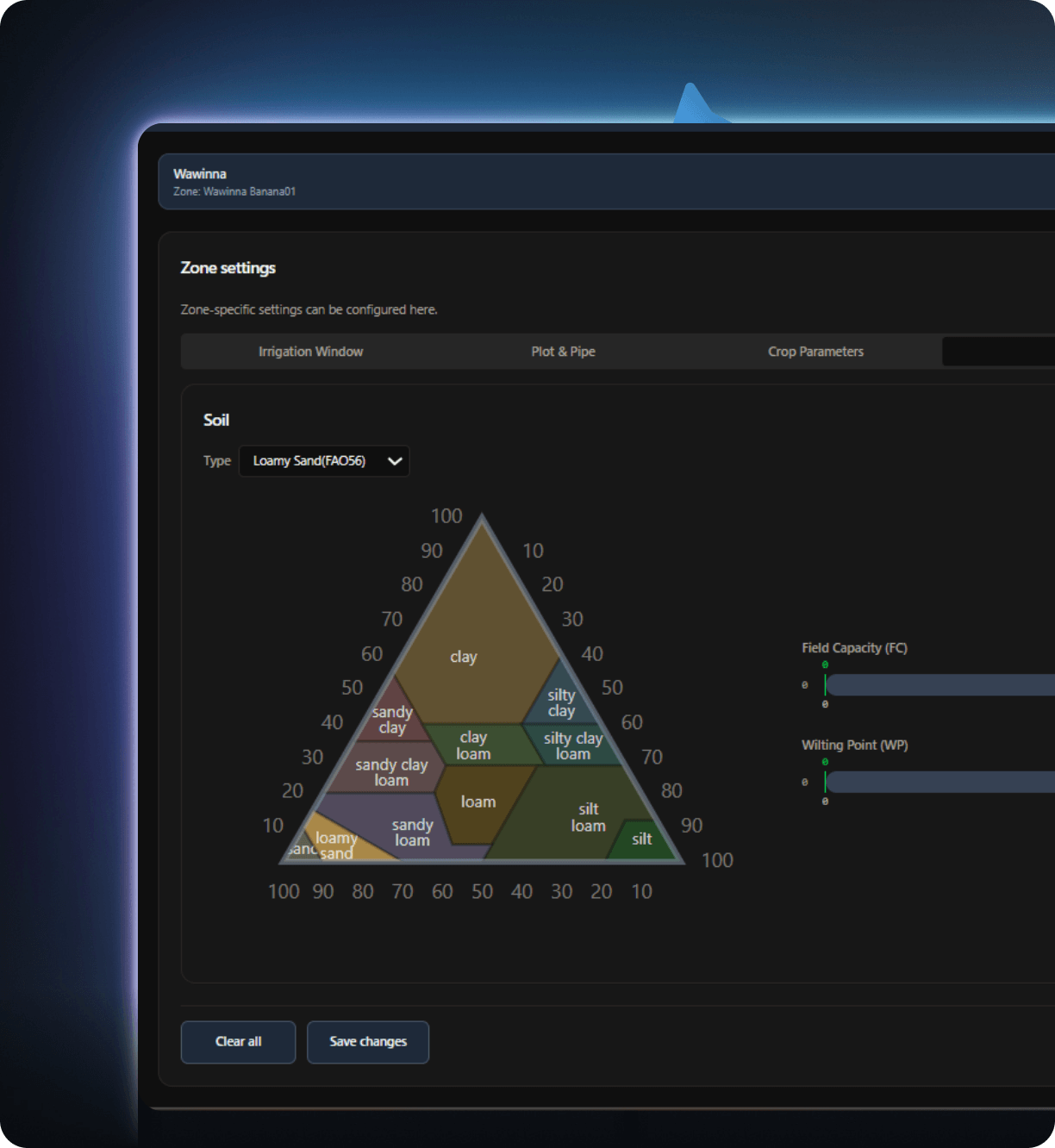Select the brown loam region
Image resolution: width=1055 pixels, height=1148 pixels.
(x=478, y=802)
